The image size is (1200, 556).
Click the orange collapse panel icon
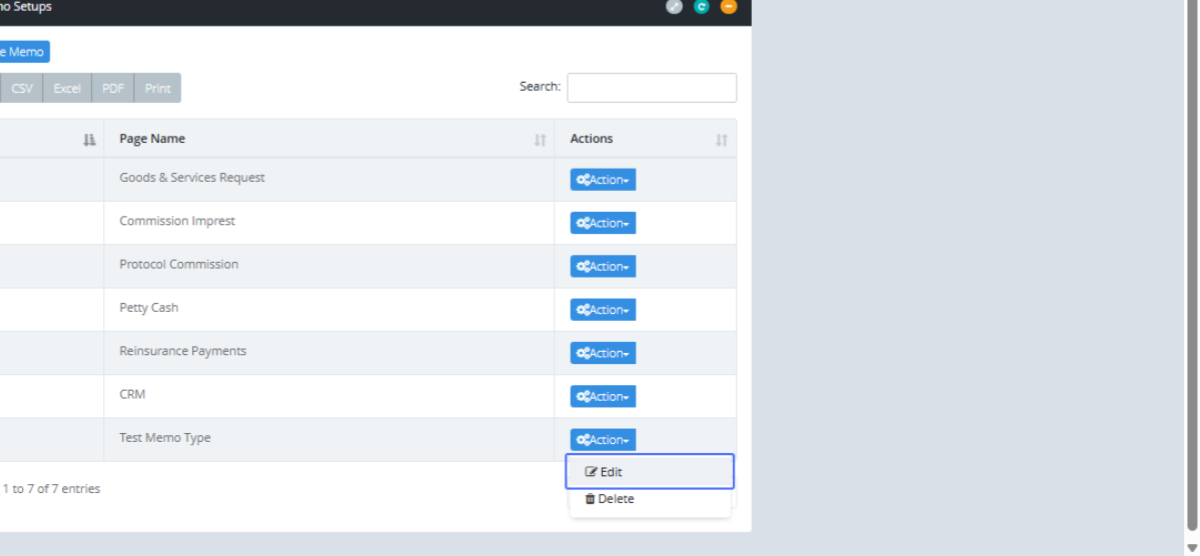click(728, 7)
